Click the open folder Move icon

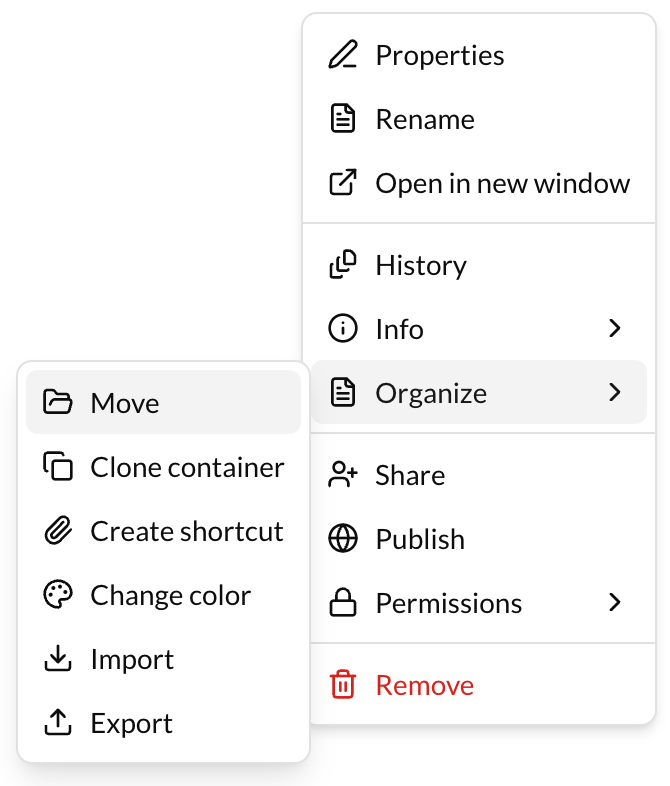tap(58, 402)
